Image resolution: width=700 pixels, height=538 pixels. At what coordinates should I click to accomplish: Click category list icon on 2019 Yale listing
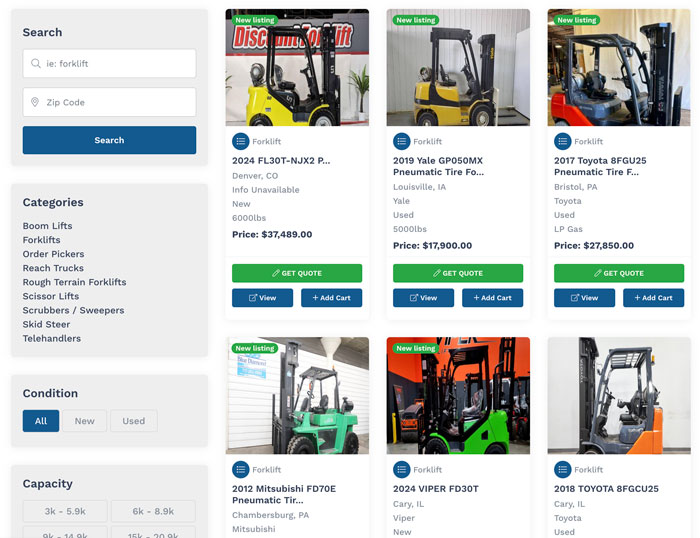pyautogui.click(x=401, y=142)
